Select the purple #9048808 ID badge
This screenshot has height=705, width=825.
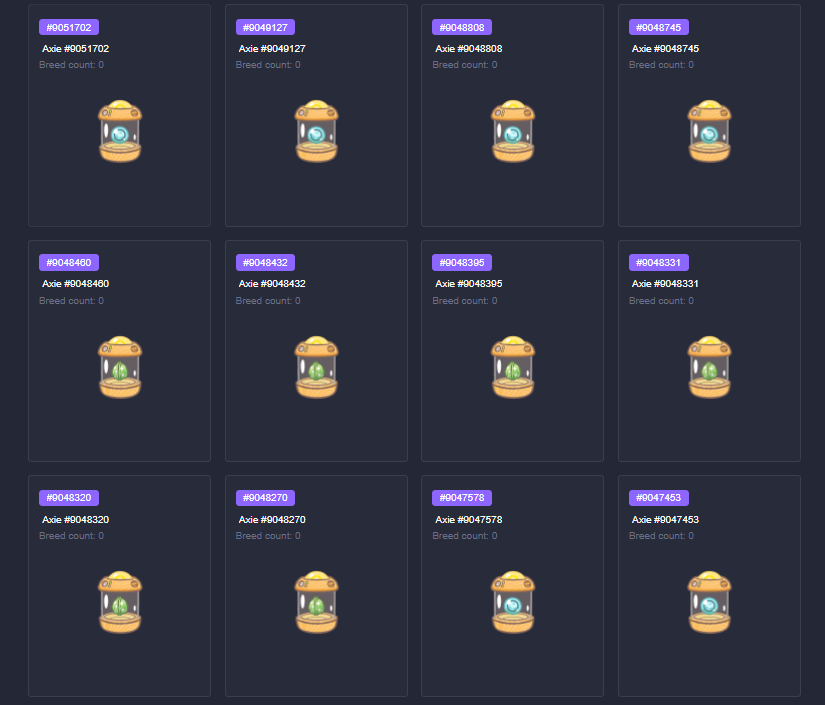coord(462,27)
